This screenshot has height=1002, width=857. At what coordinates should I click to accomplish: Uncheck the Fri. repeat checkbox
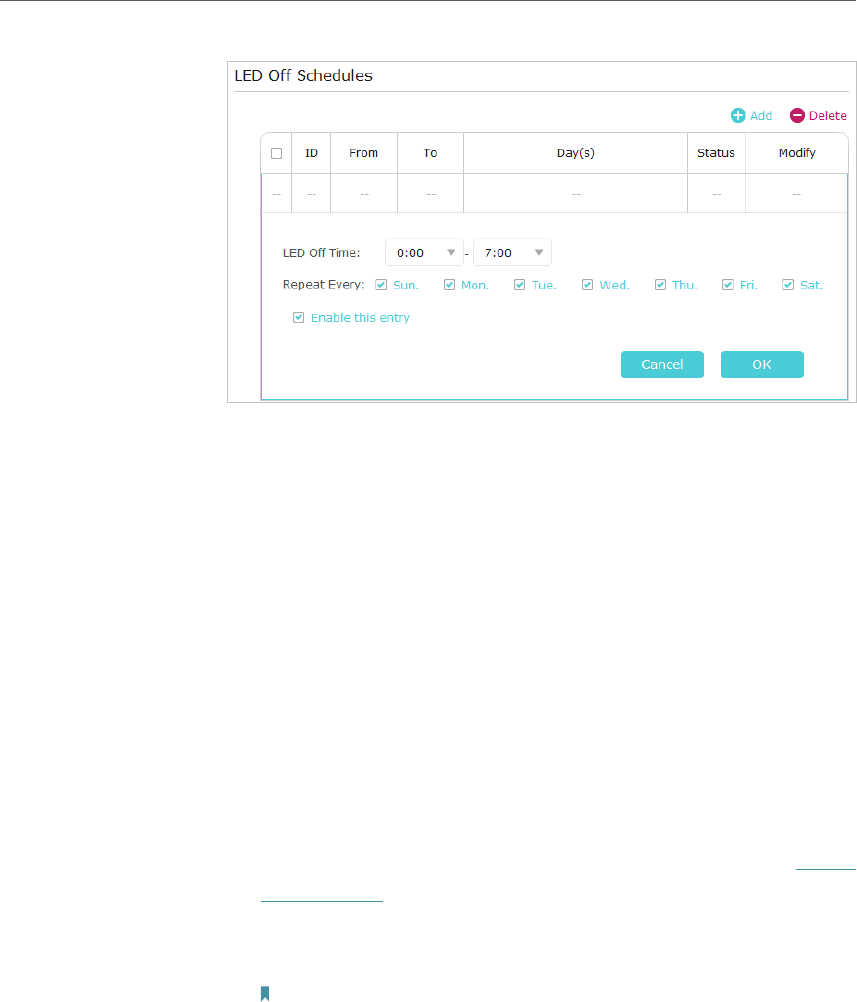pyautogui.click(x=728, y=285)
